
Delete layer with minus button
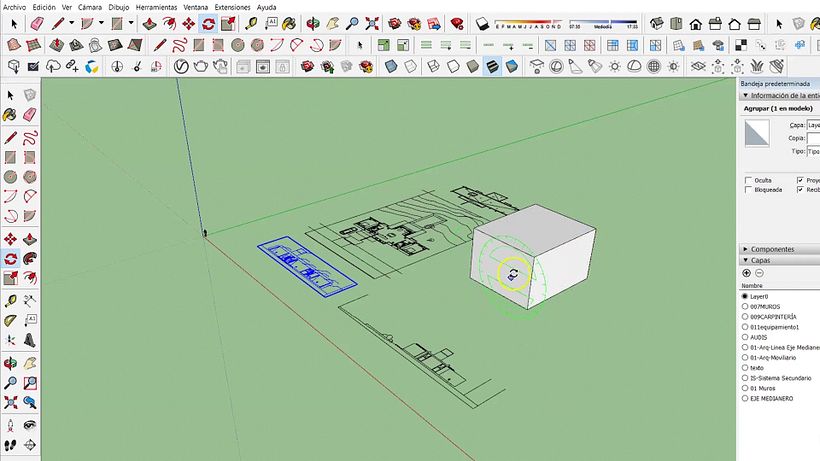coord(759,273)
